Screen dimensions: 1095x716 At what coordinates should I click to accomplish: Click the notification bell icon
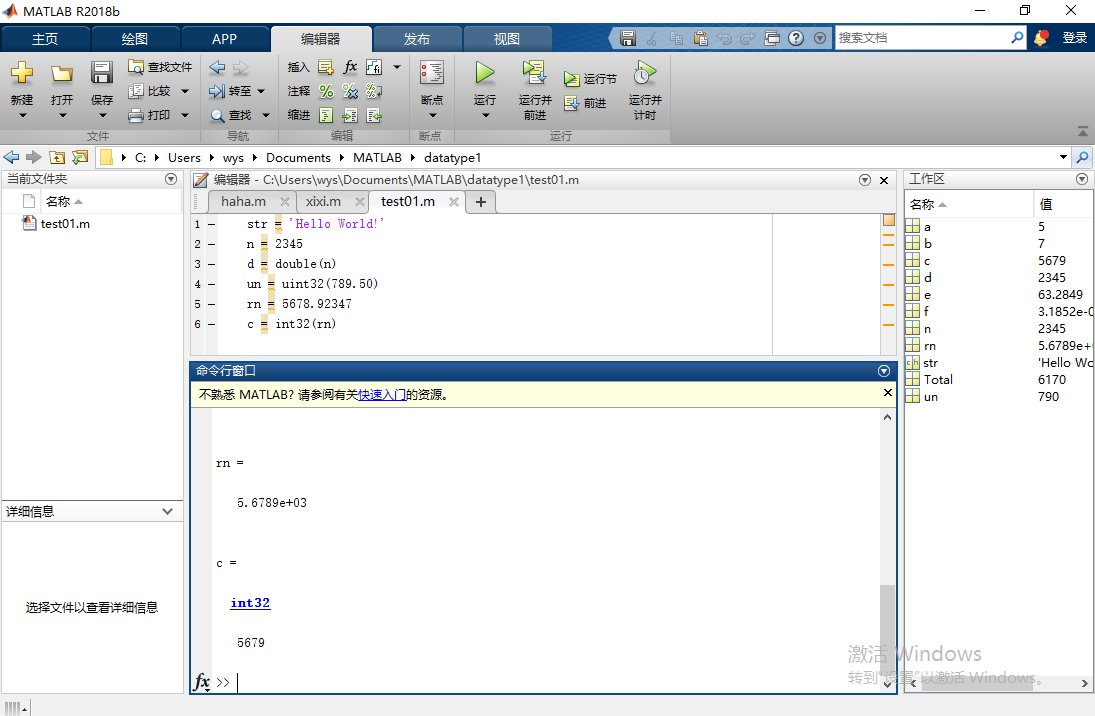(1040, 38)
